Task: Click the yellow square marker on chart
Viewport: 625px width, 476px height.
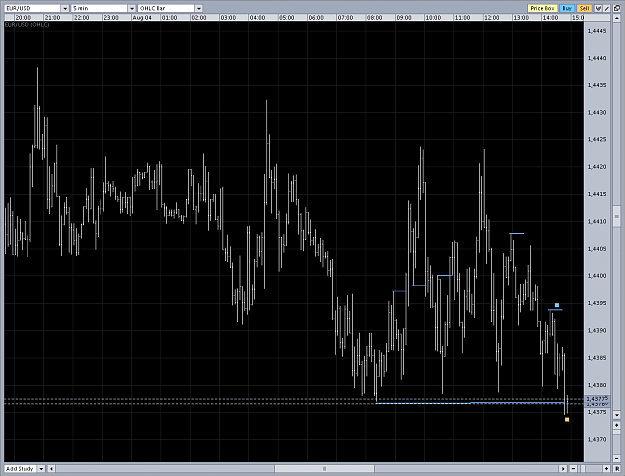Action: (567, 419)
